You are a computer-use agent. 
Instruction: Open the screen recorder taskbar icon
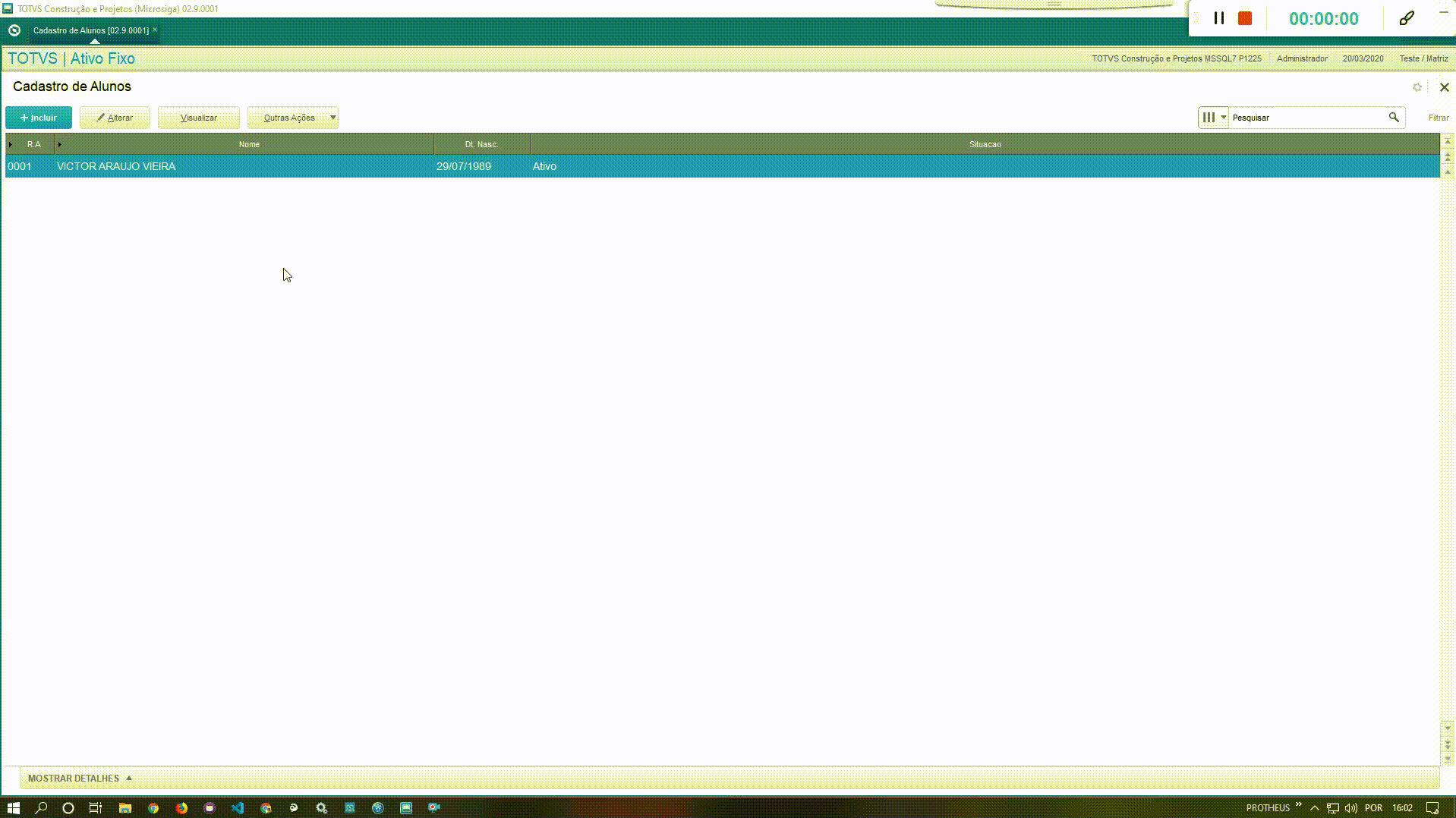pyautogui.click(x=434, y=808)
